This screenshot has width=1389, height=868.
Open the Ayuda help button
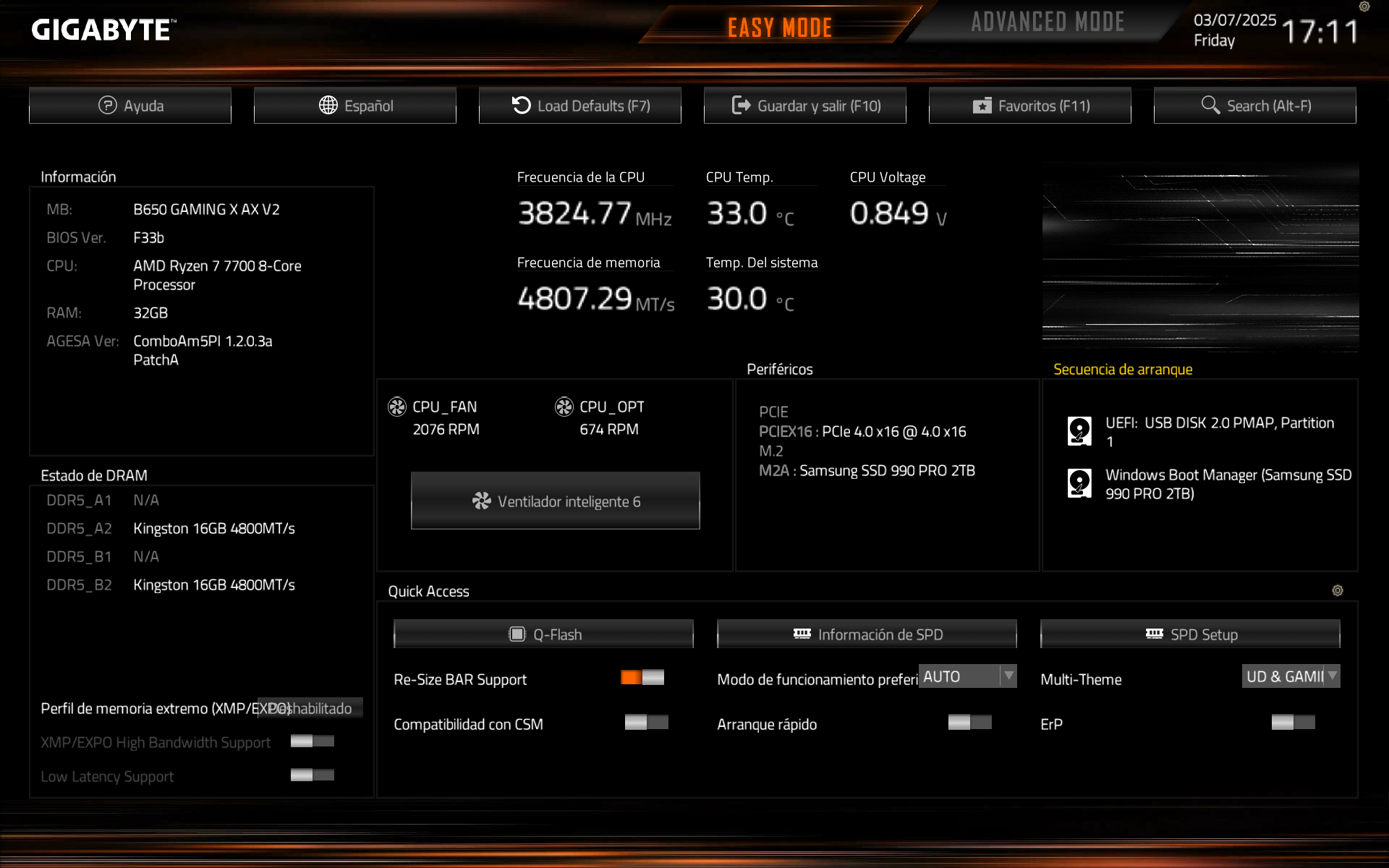pos(130,106)
